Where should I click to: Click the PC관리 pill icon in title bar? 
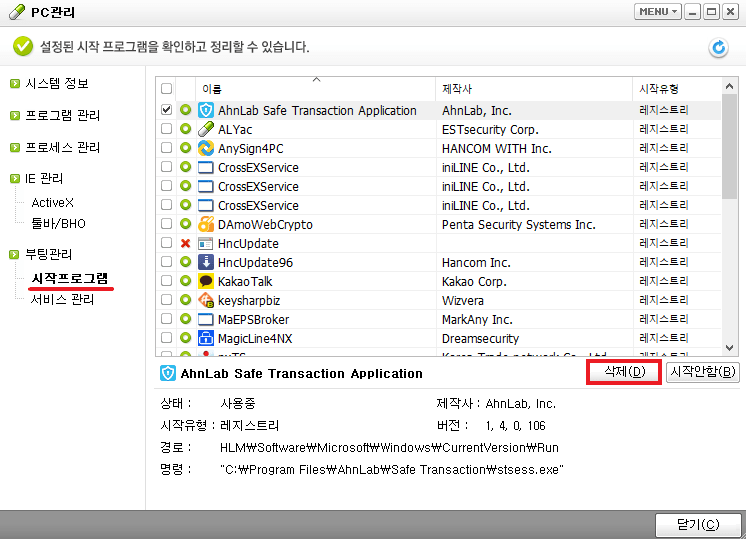coord(17,12)
